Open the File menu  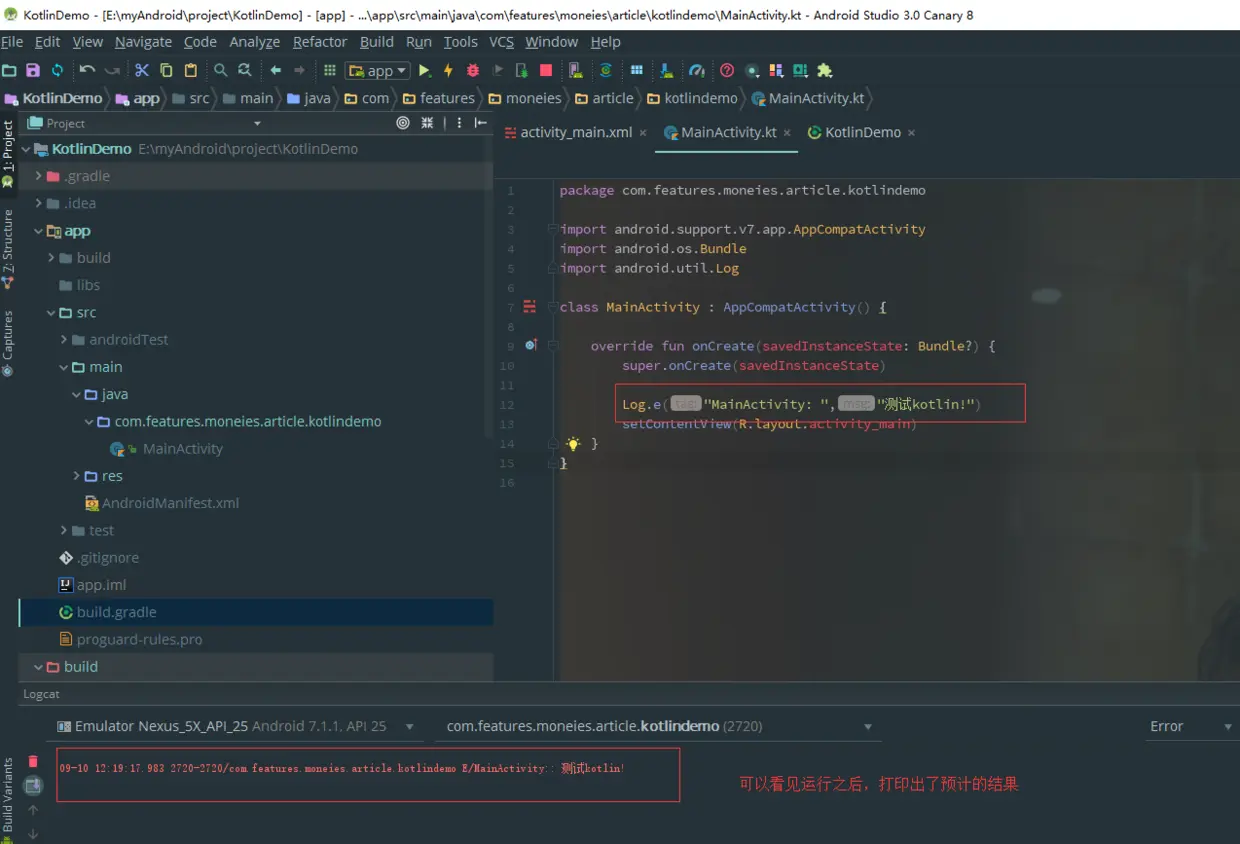click(x=12, y=42)
